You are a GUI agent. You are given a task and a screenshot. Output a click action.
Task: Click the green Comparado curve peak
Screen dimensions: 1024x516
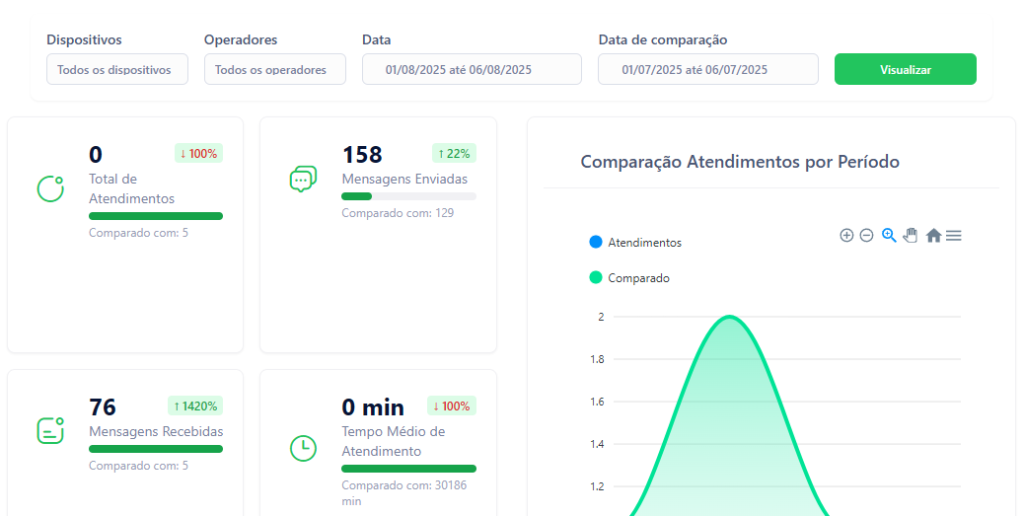point(729,317)
